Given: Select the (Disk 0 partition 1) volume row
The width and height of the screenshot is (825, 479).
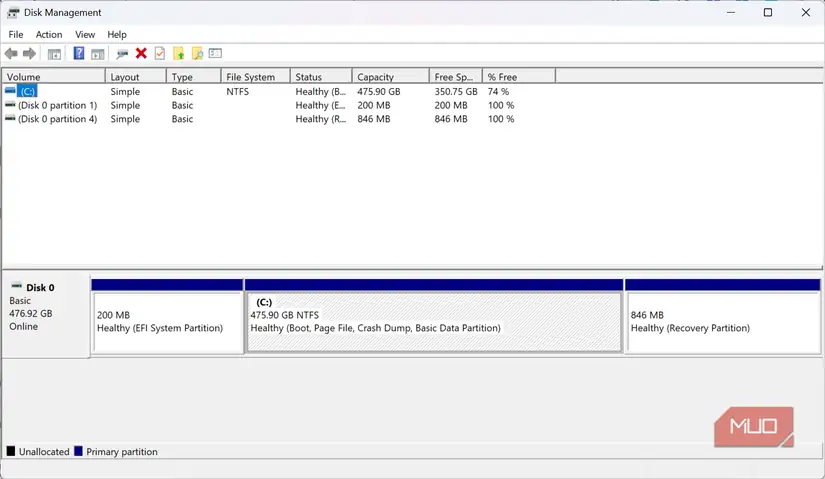Looking at the screenshot, I should [279, 105].
